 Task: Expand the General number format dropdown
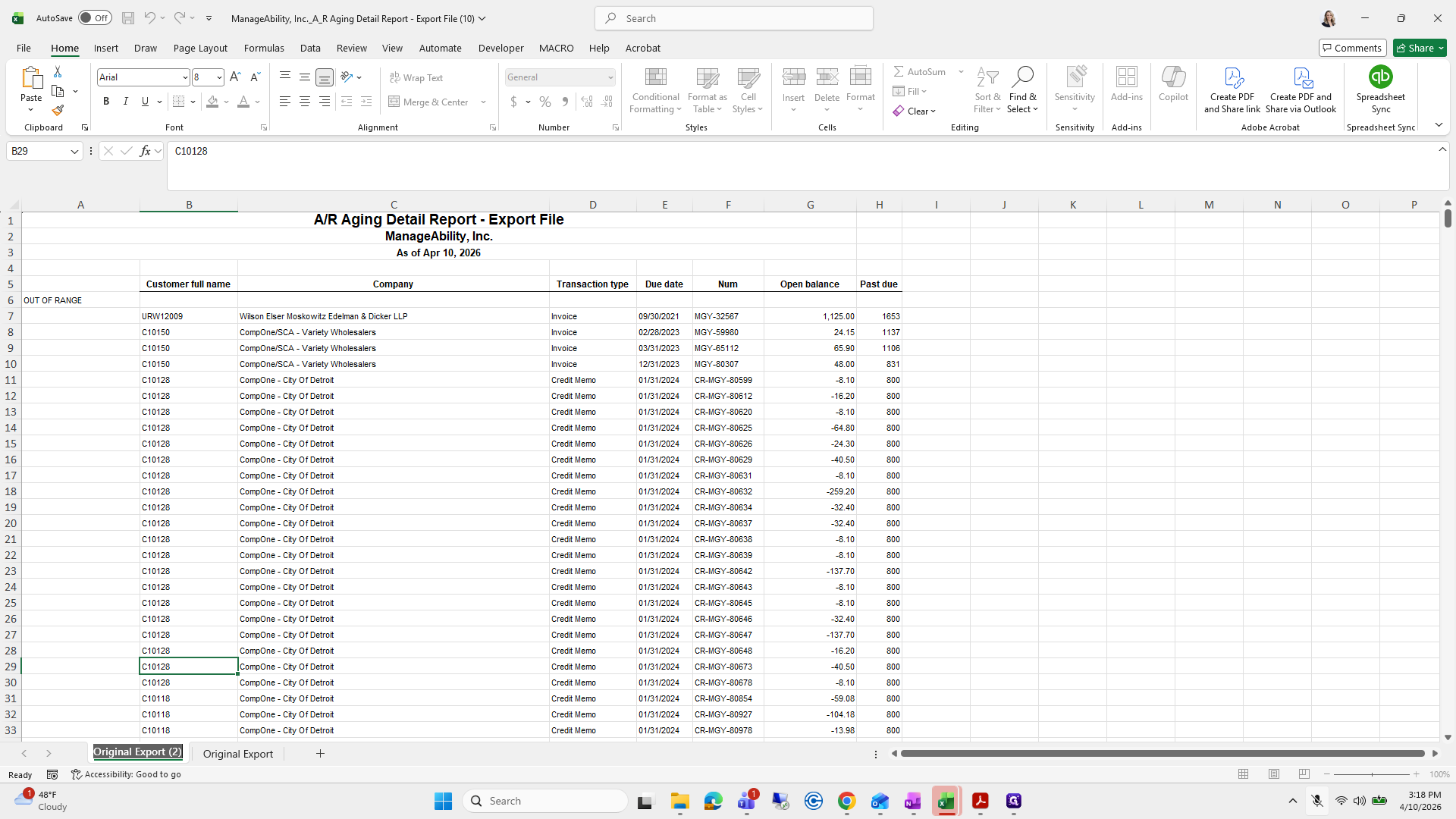click(x=610, y=77)
